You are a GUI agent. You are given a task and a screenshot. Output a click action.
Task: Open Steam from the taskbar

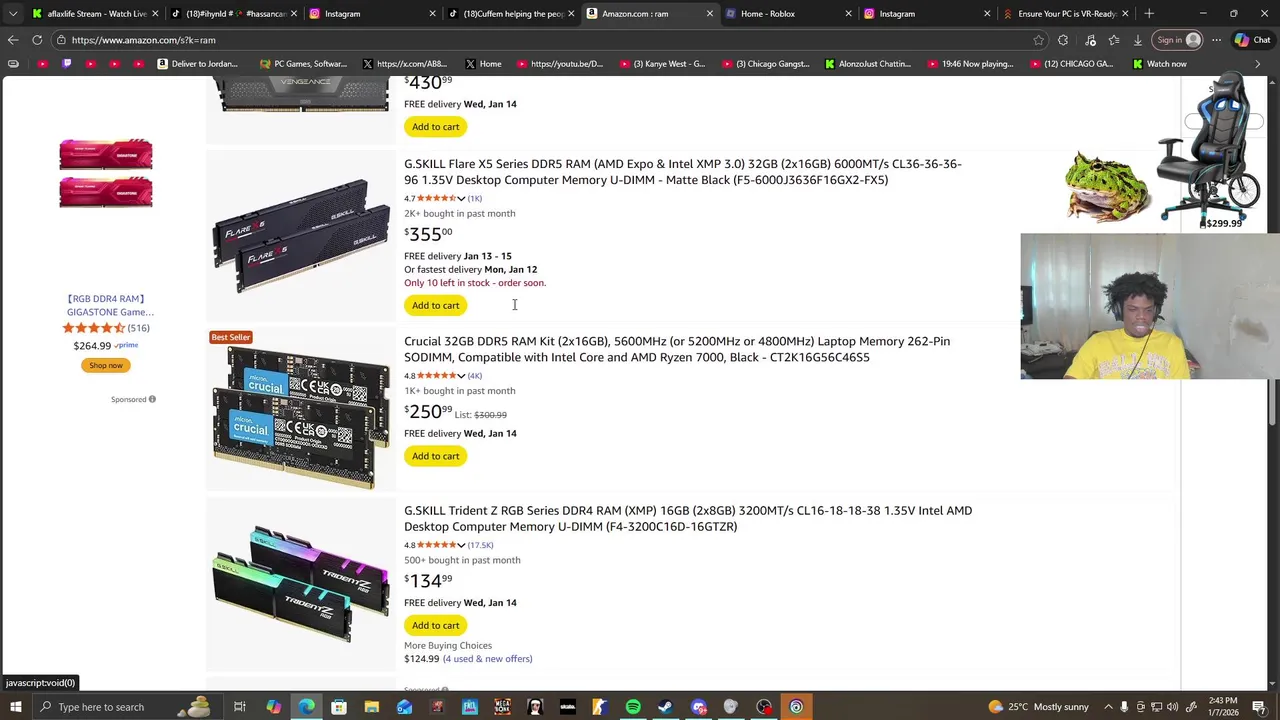(665, 707)
